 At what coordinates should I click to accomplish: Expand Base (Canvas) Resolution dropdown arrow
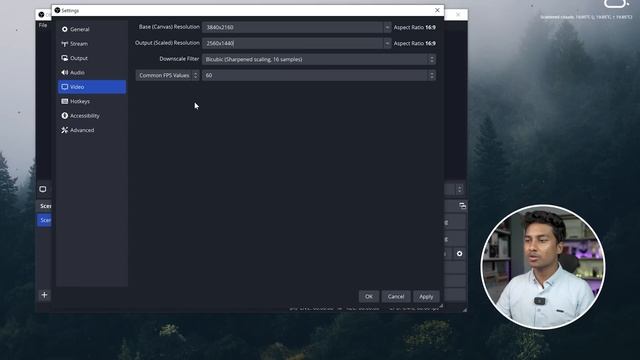tap(387, 27)
